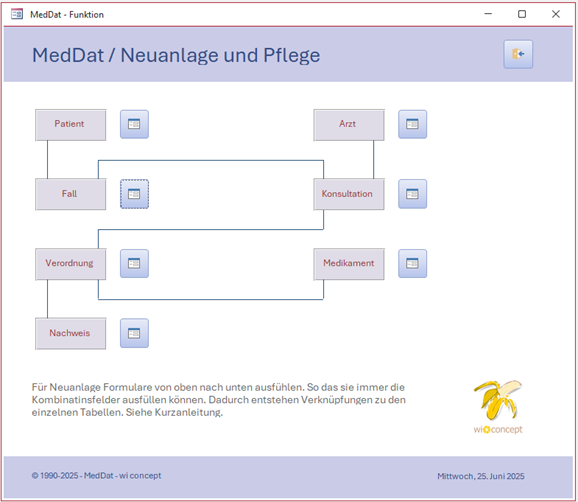Select the Patient box

tap(70, 125)
